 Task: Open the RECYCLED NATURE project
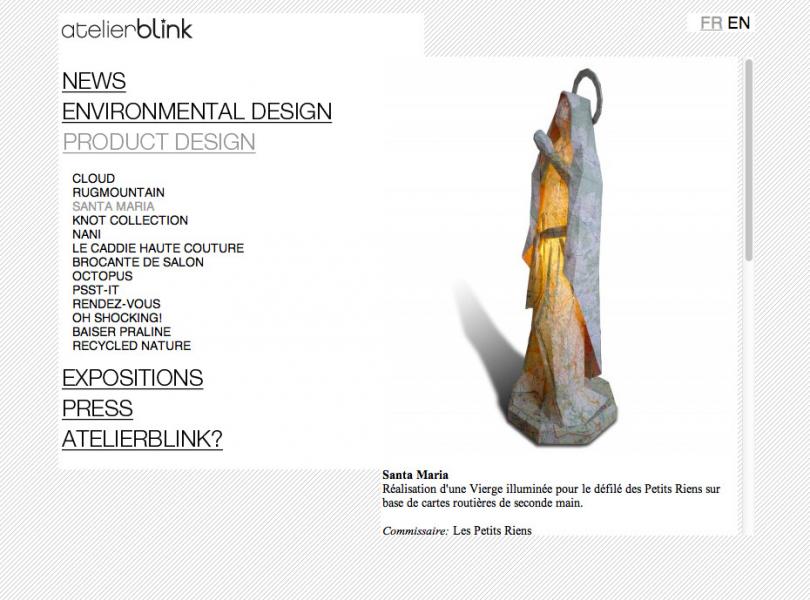tap(132, 346)
